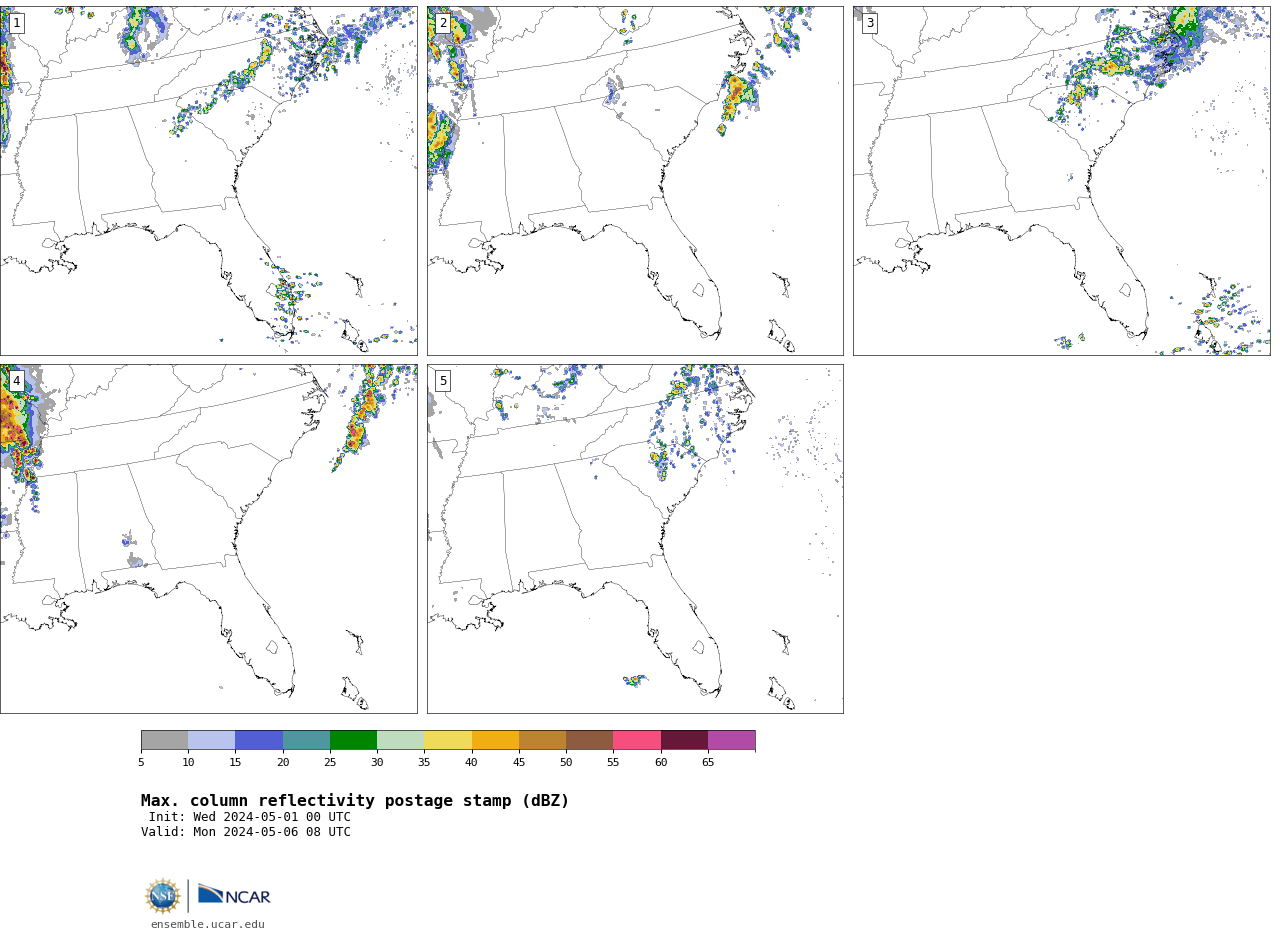The width and height of the screenshot is (1280, 936).
Task: Open ensemble member 1 reflectivity map
Action: [x=208, y=181]
